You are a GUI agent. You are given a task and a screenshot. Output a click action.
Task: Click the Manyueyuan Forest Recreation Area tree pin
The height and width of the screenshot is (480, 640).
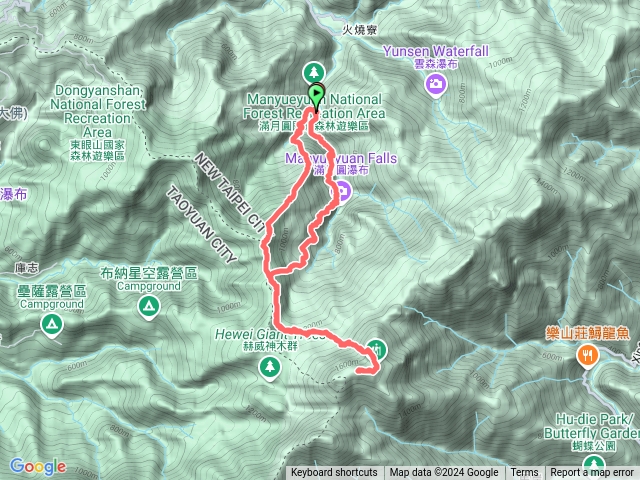tap(313, 73)
